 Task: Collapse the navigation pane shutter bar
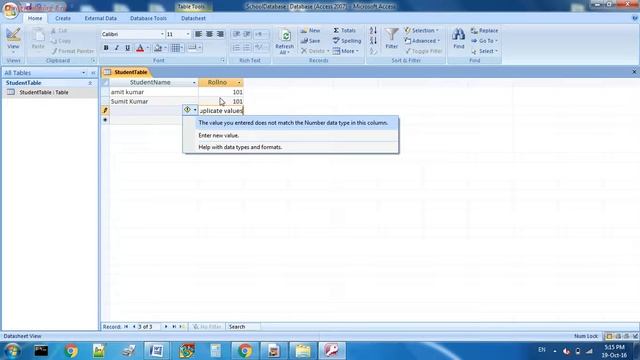click(x=93, y=73)
